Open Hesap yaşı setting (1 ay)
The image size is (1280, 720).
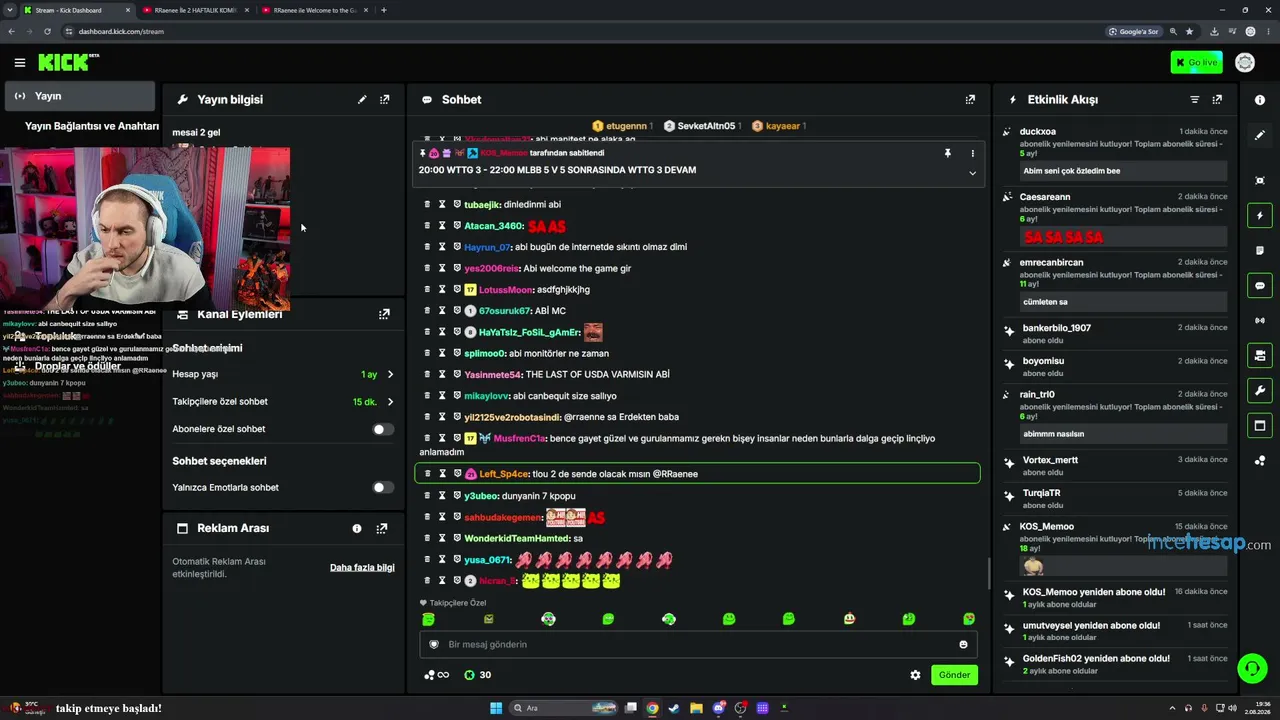pyautogui.click(x=283, y=374)
